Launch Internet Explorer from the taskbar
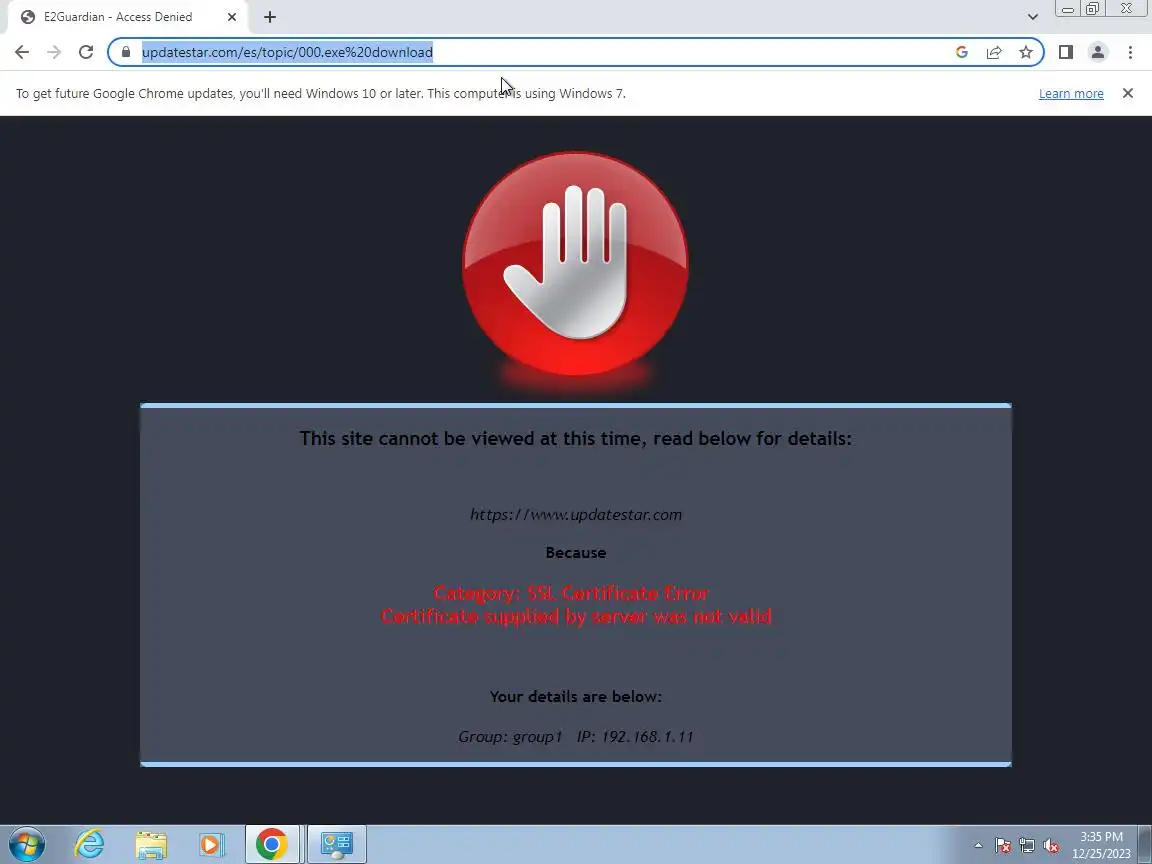This screenshot has height=864, width=1152. pyautogui.click(x=89, y=844)
